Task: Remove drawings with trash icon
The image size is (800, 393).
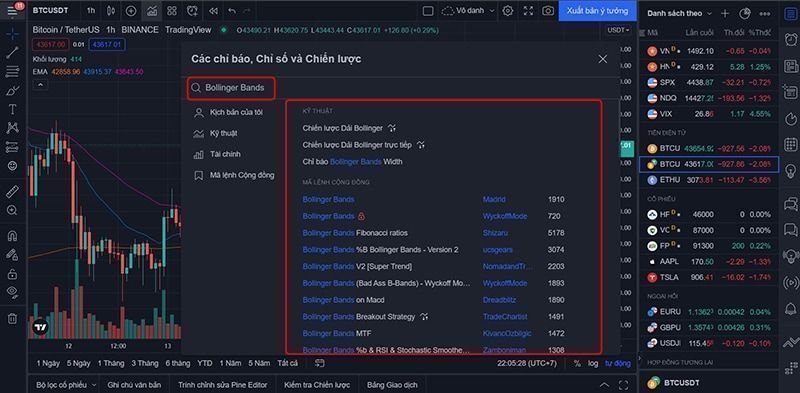Action: [12, 318]
